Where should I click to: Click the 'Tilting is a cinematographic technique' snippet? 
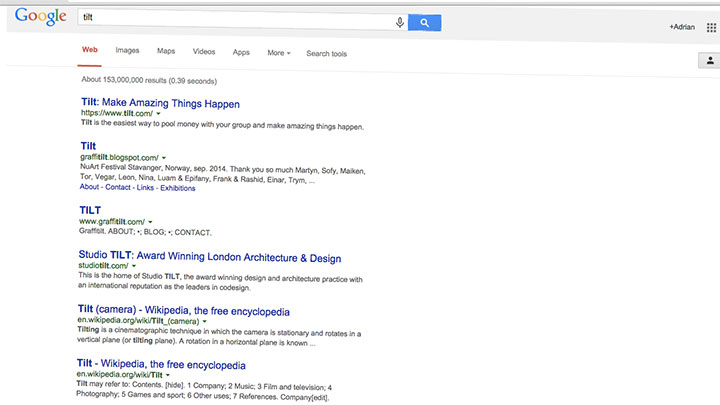click(x=219, y=337)
